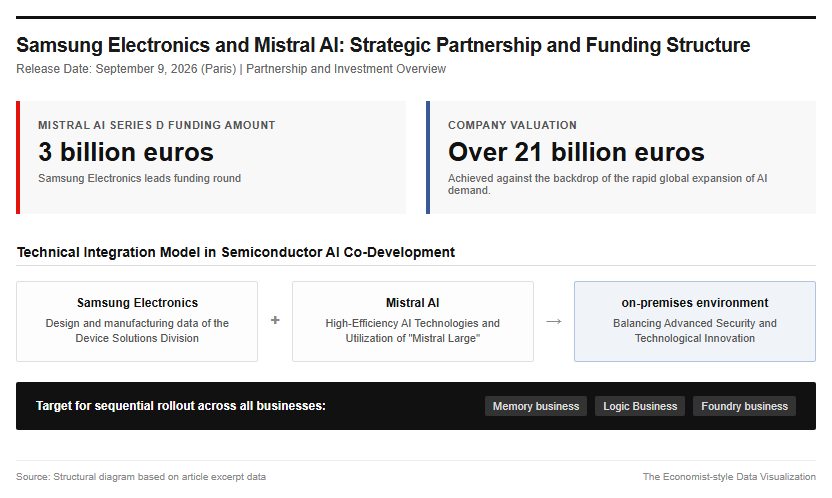Select the Logic Business tag
Screen dimensions: 832x498
click(640, 406)
